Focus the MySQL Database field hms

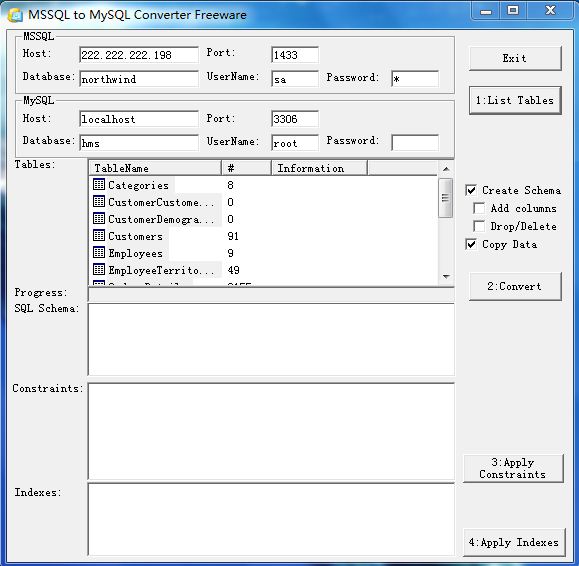[139, 143]
